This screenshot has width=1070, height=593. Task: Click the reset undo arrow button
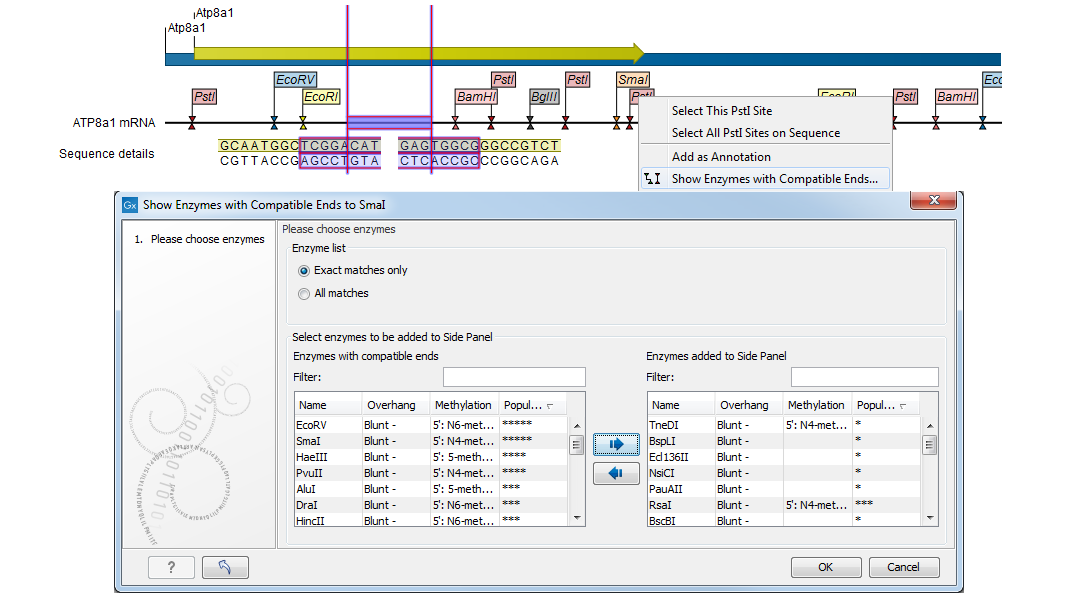pyautogui.click(x=225, y=567)
